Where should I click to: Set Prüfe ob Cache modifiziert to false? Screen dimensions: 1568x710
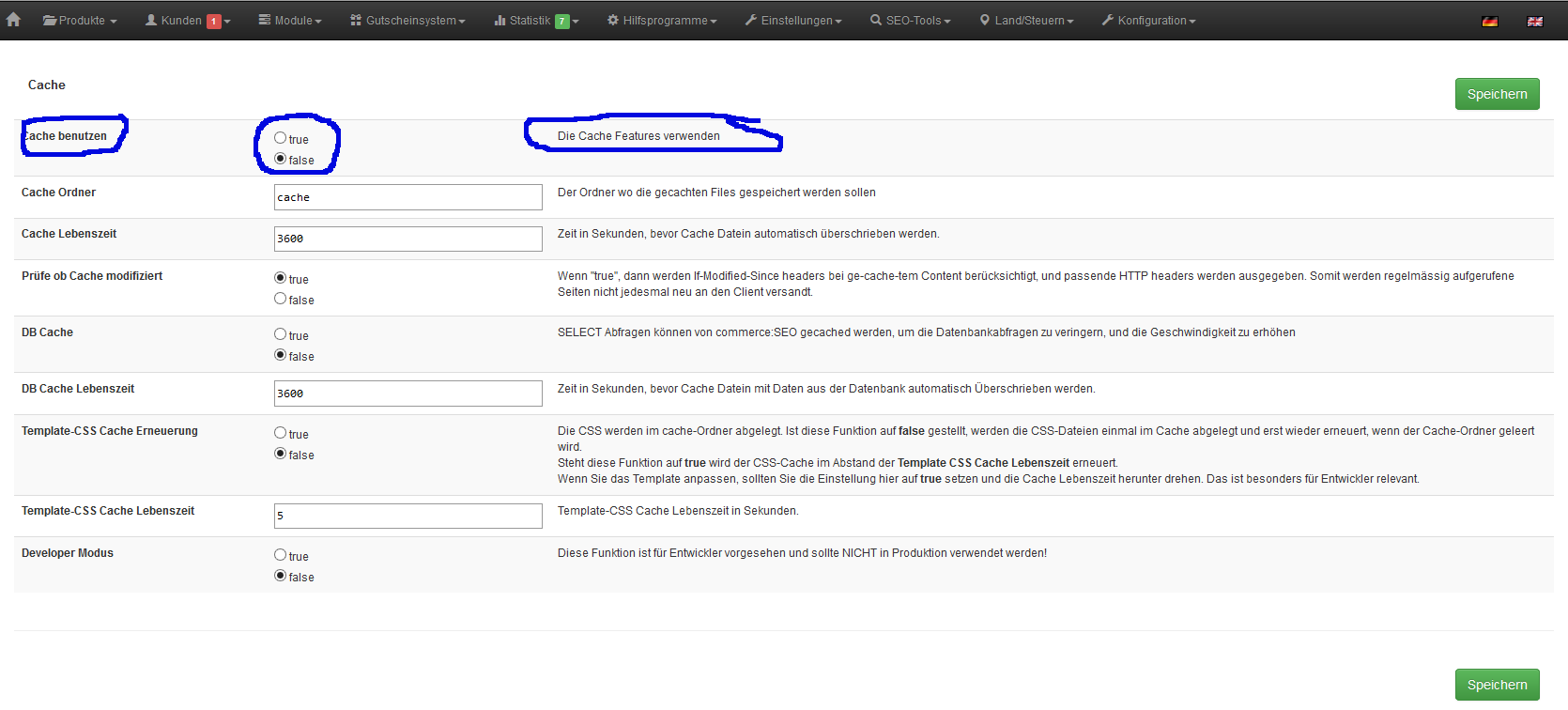(280, 299)
